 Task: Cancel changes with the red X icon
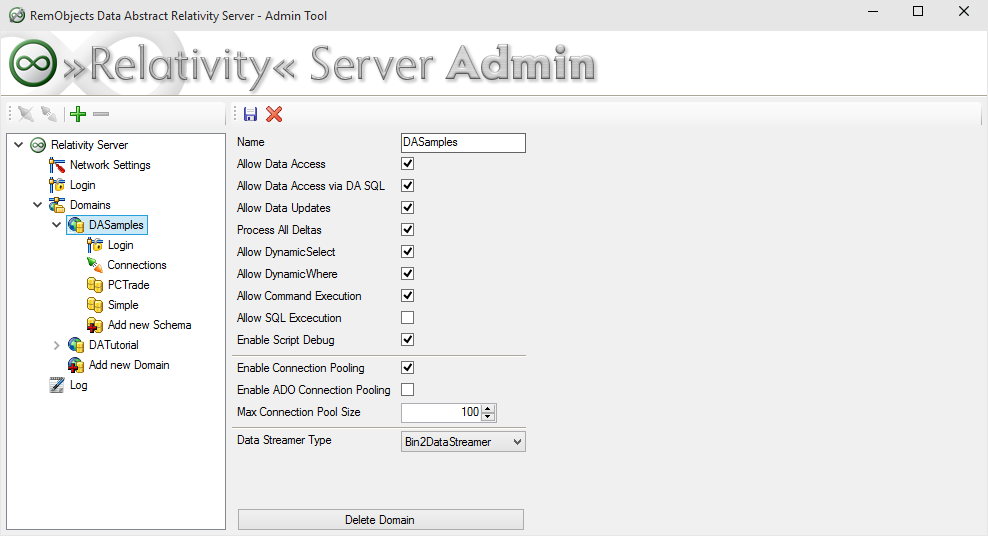(274, 114)
